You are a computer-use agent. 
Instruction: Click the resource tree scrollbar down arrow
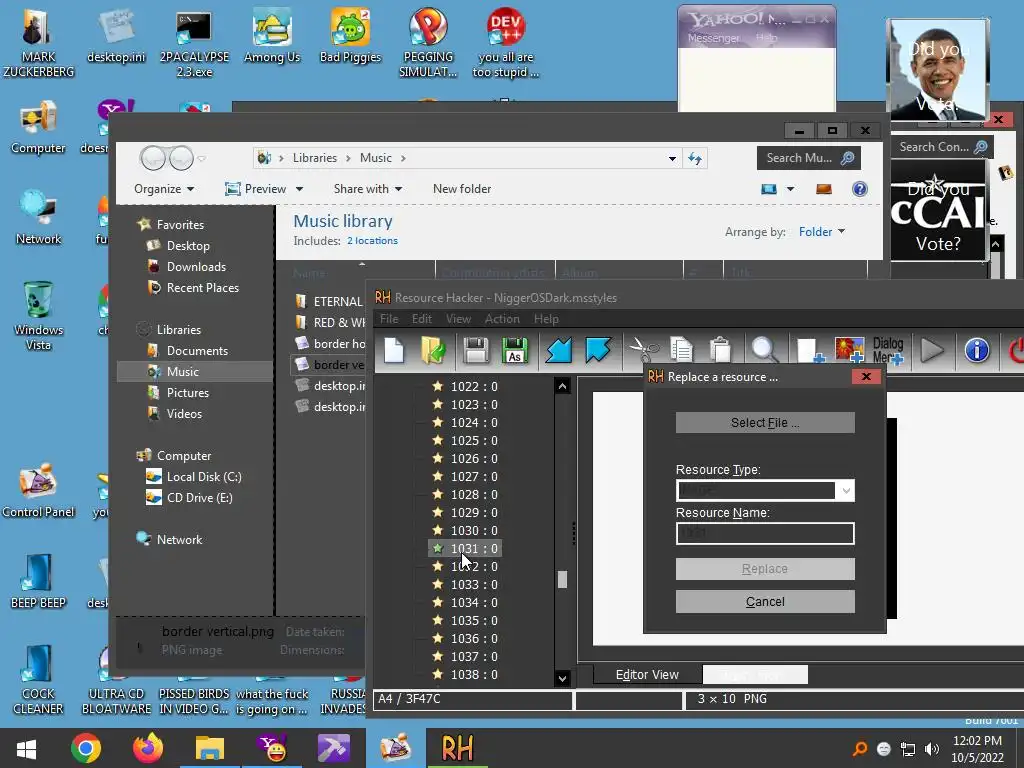(x=562, y=679)
